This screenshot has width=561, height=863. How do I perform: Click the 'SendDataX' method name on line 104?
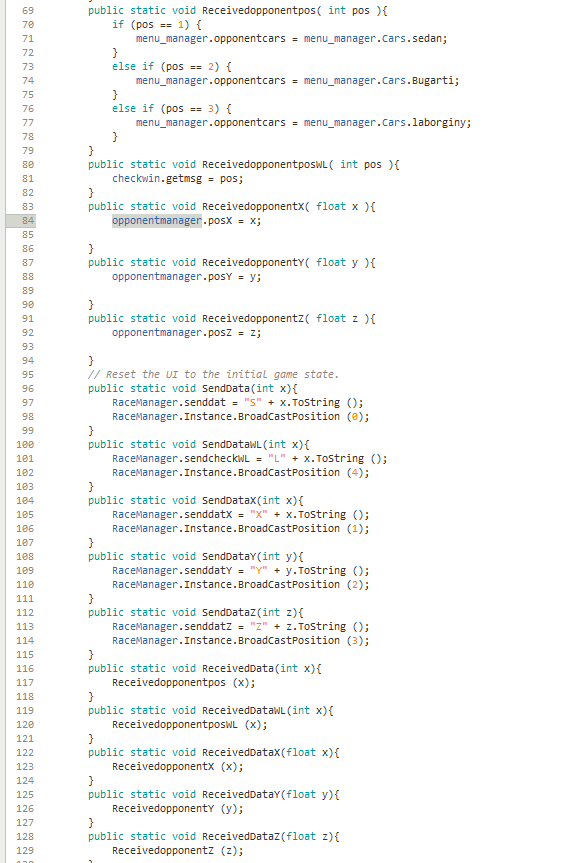[x=229, y=501]
